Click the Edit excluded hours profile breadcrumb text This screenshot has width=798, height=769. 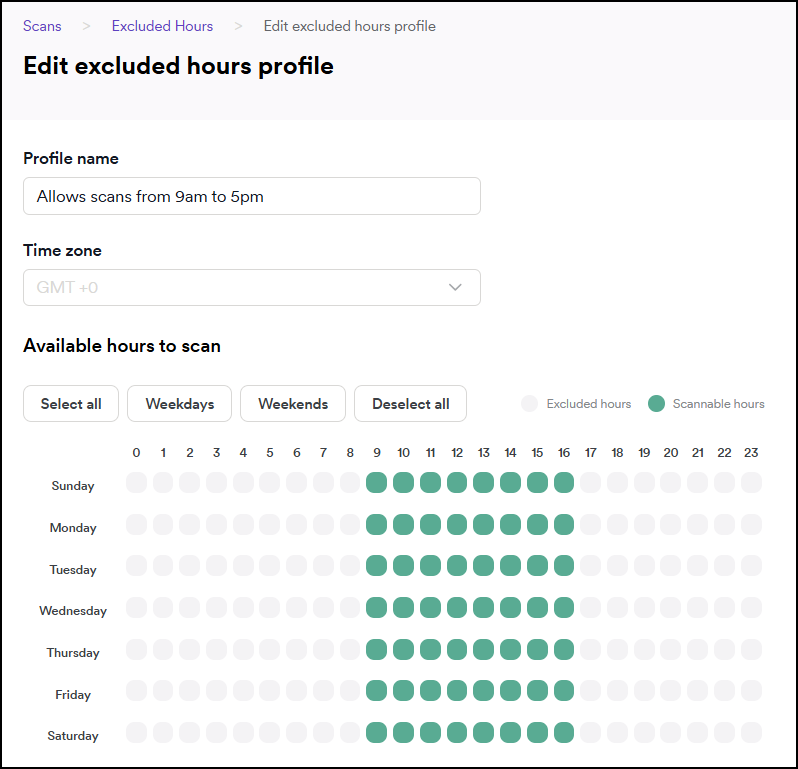pyautogui.click(x=350, y=26)
